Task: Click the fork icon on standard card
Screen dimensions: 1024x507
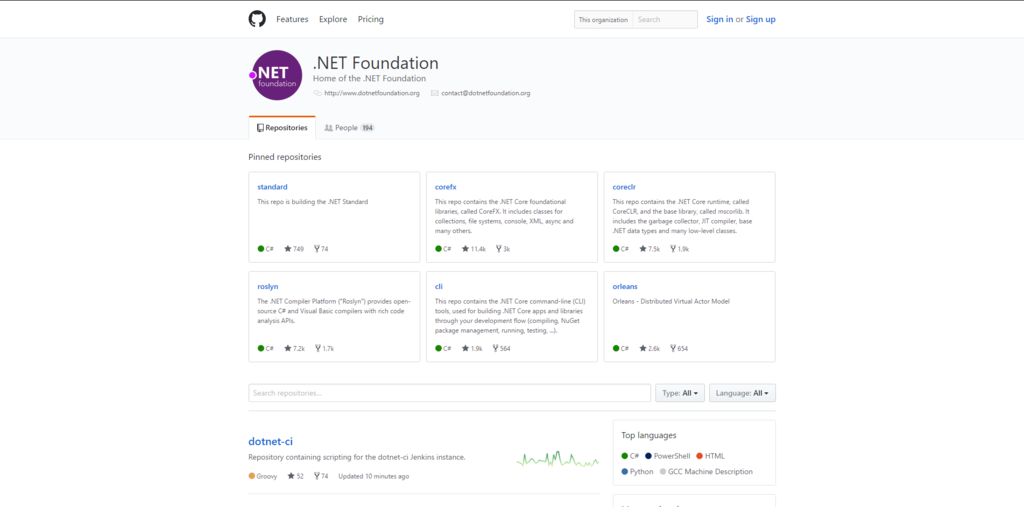Action: 317,249
